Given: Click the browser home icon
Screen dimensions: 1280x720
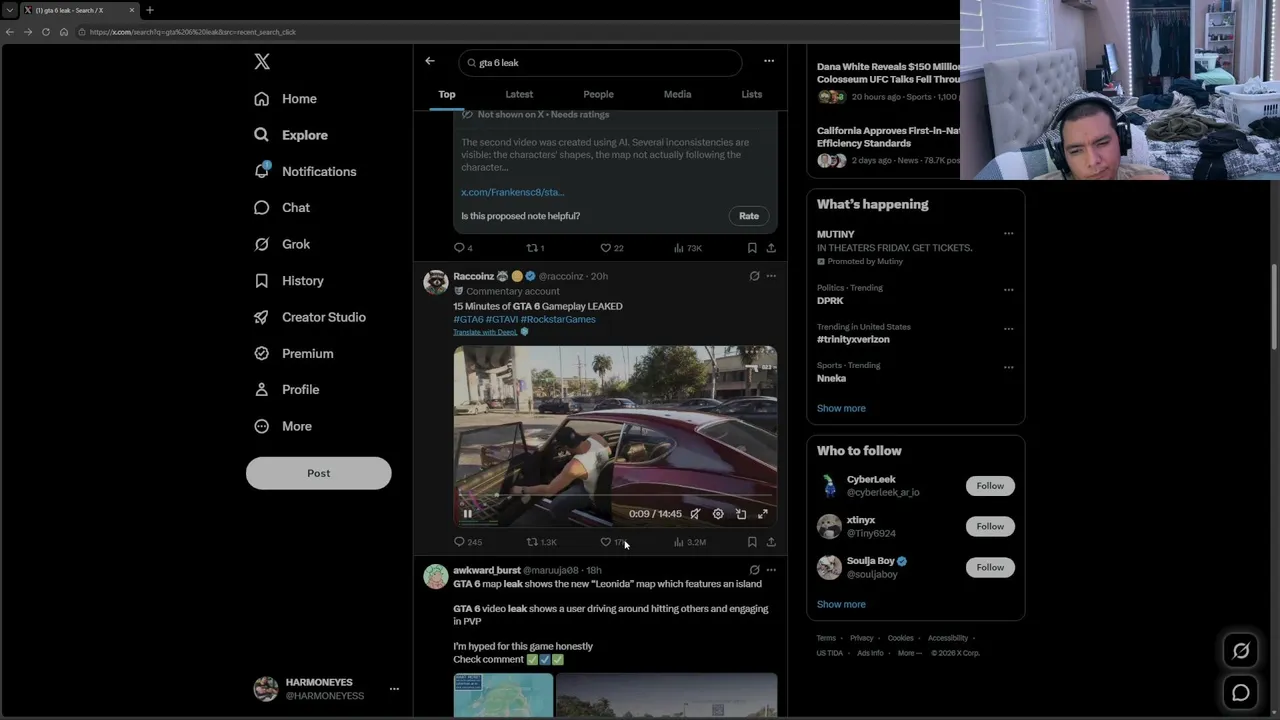Looking at the screenshot, I should click(64, 32).
